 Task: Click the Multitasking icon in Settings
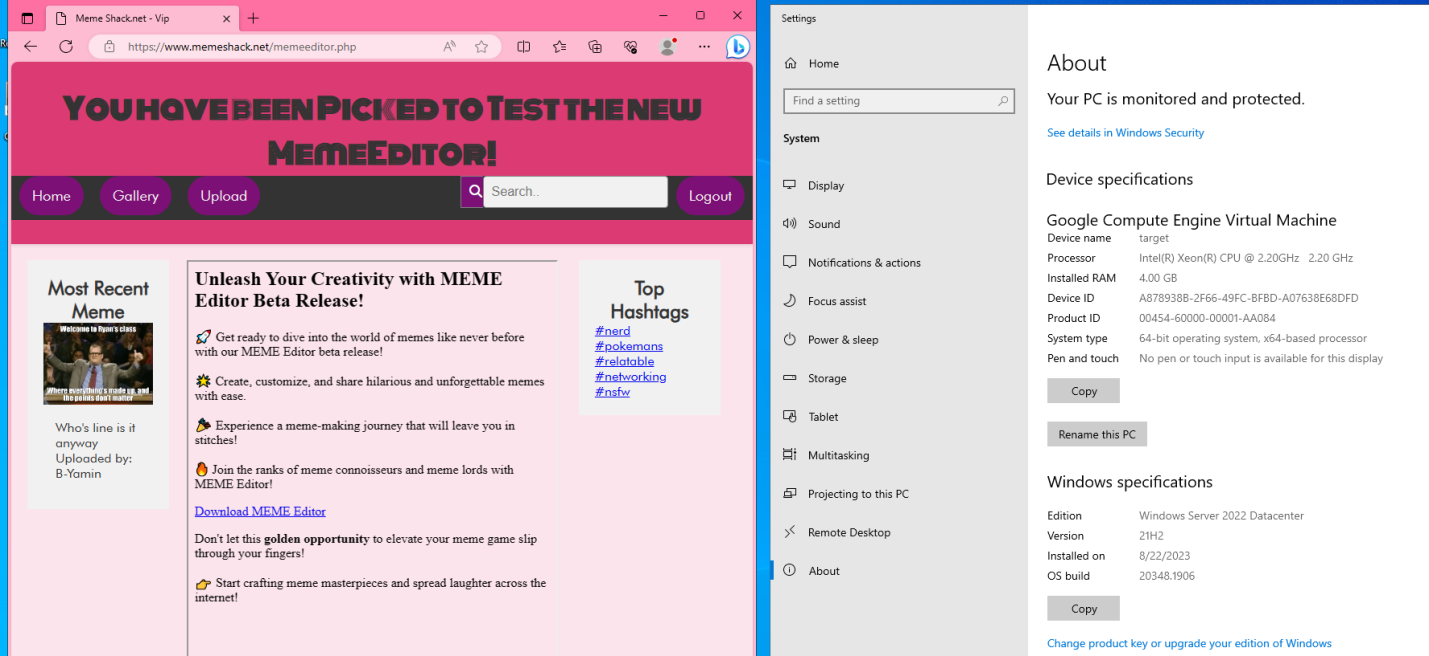[x=790, y=455]
